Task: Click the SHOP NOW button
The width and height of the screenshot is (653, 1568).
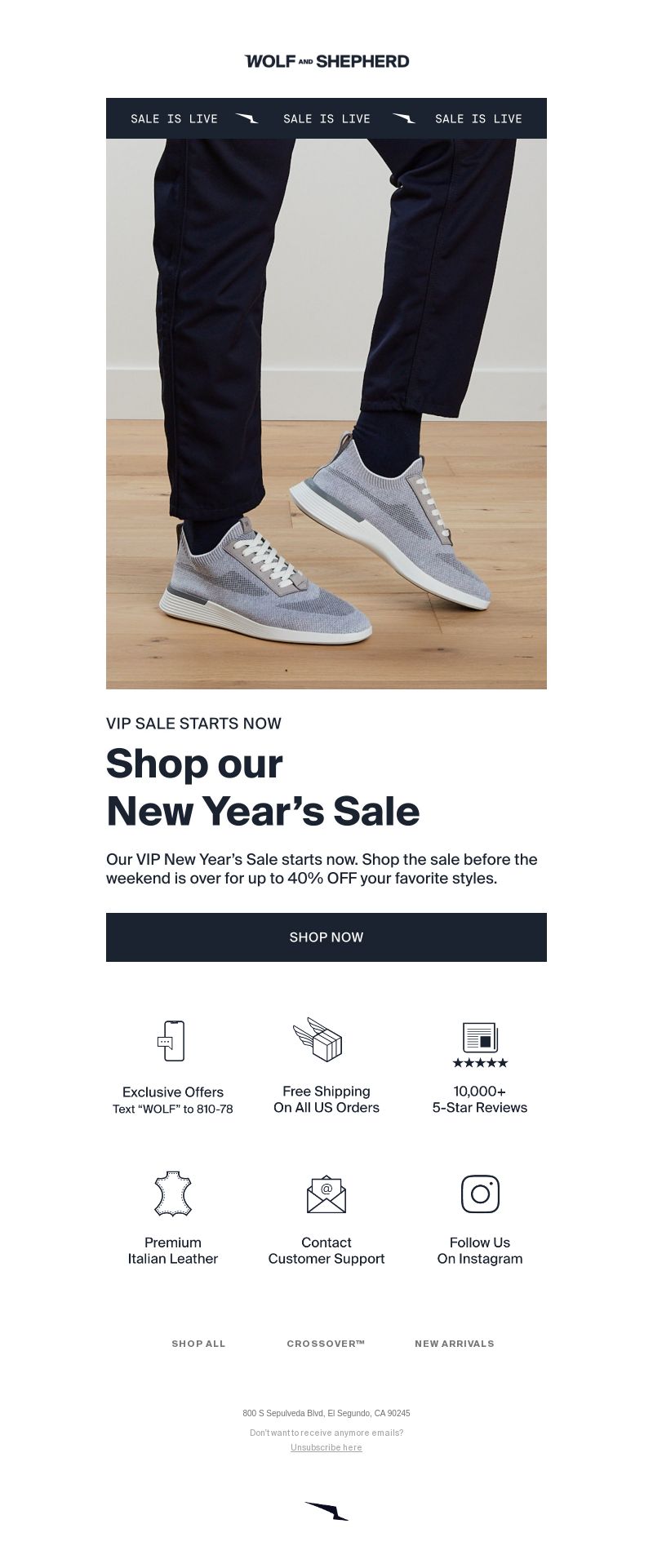Action: tap(326, 937)
